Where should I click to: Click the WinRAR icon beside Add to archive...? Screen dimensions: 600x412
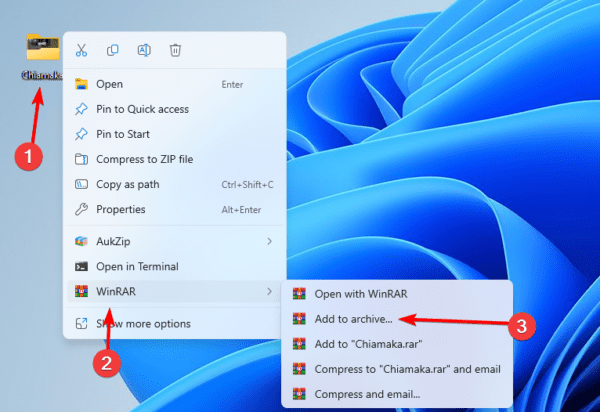pos(299,319)
